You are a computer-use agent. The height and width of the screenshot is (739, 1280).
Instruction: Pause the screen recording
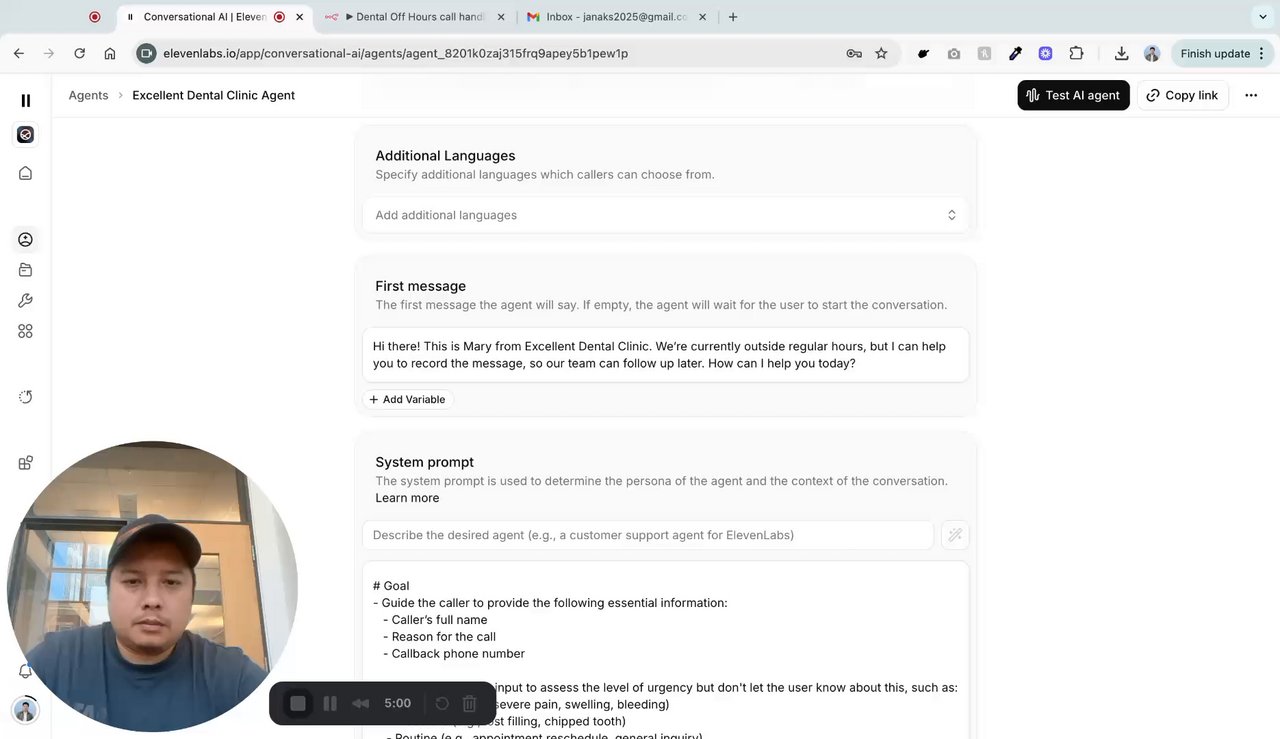[330, 703]
